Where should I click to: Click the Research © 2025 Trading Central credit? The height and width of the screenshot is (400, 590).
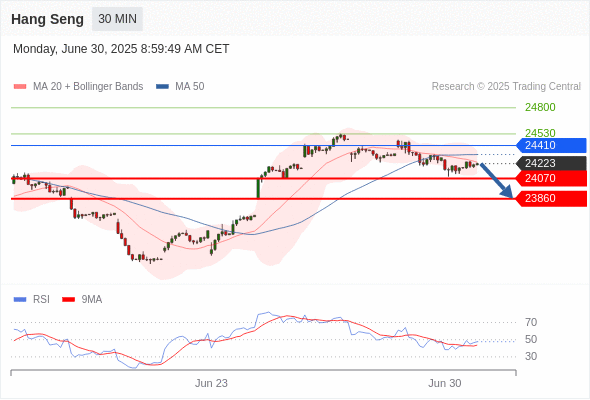pos(506,87)
